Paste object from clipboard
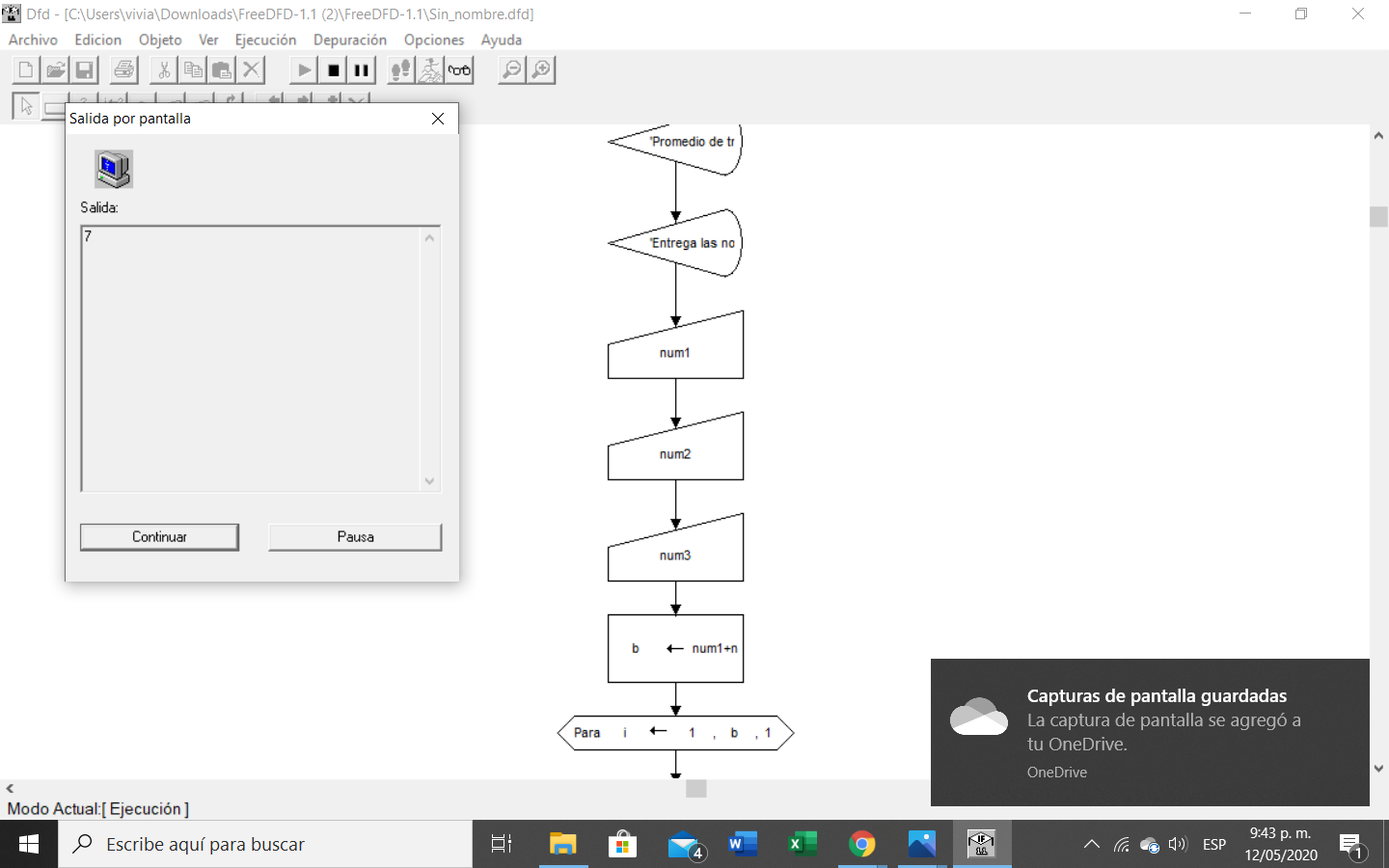 (x=222, y=69)
